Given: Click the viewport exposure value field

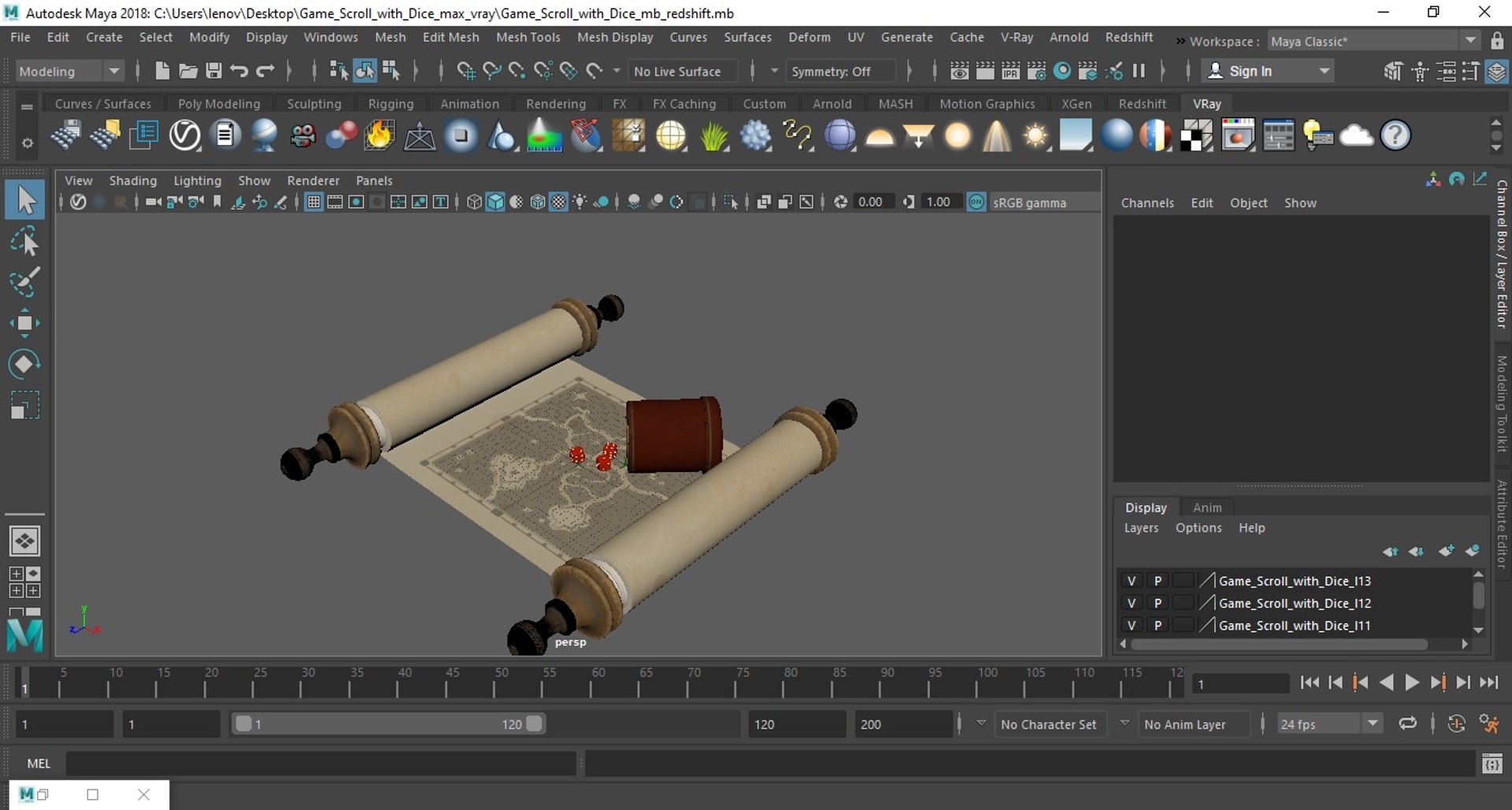Looking at the screenshot, I should click(x=873, y=202).
